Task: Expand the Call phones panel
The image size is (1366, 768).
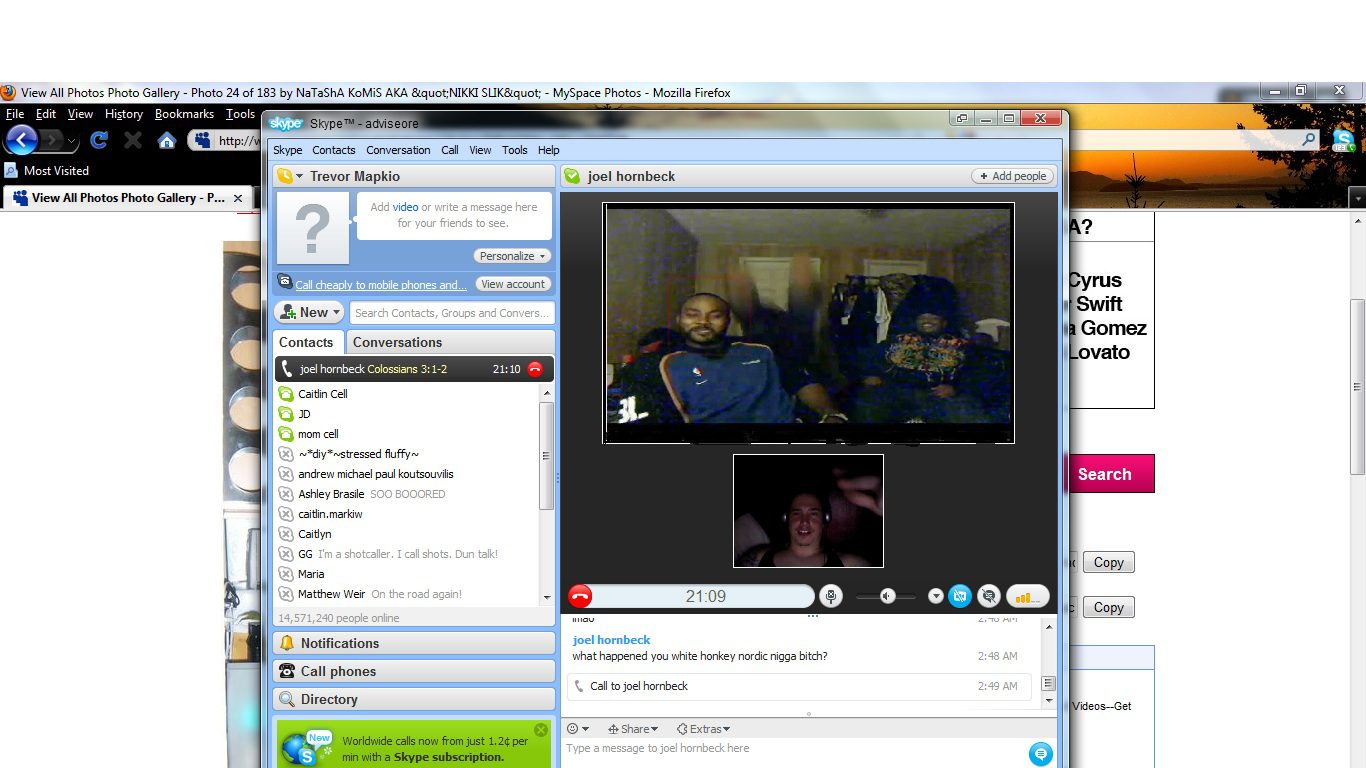Action: pos(414,671)
